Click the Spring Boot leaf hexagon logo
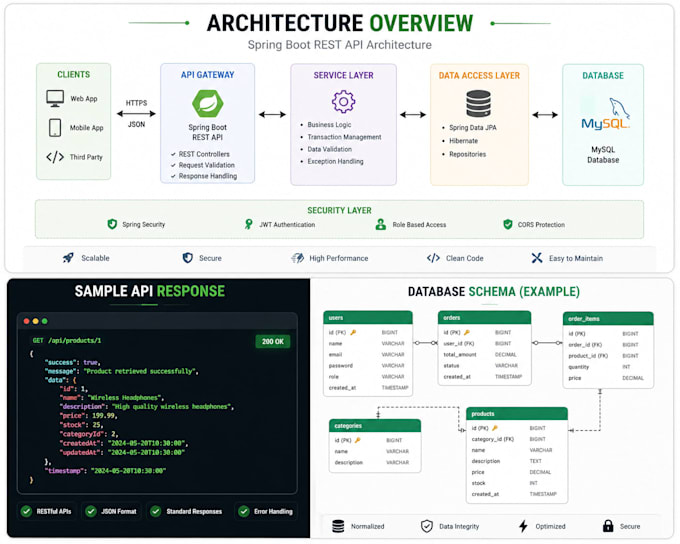Viewport: 680px width, 544px height. click(x=208, y=104)
